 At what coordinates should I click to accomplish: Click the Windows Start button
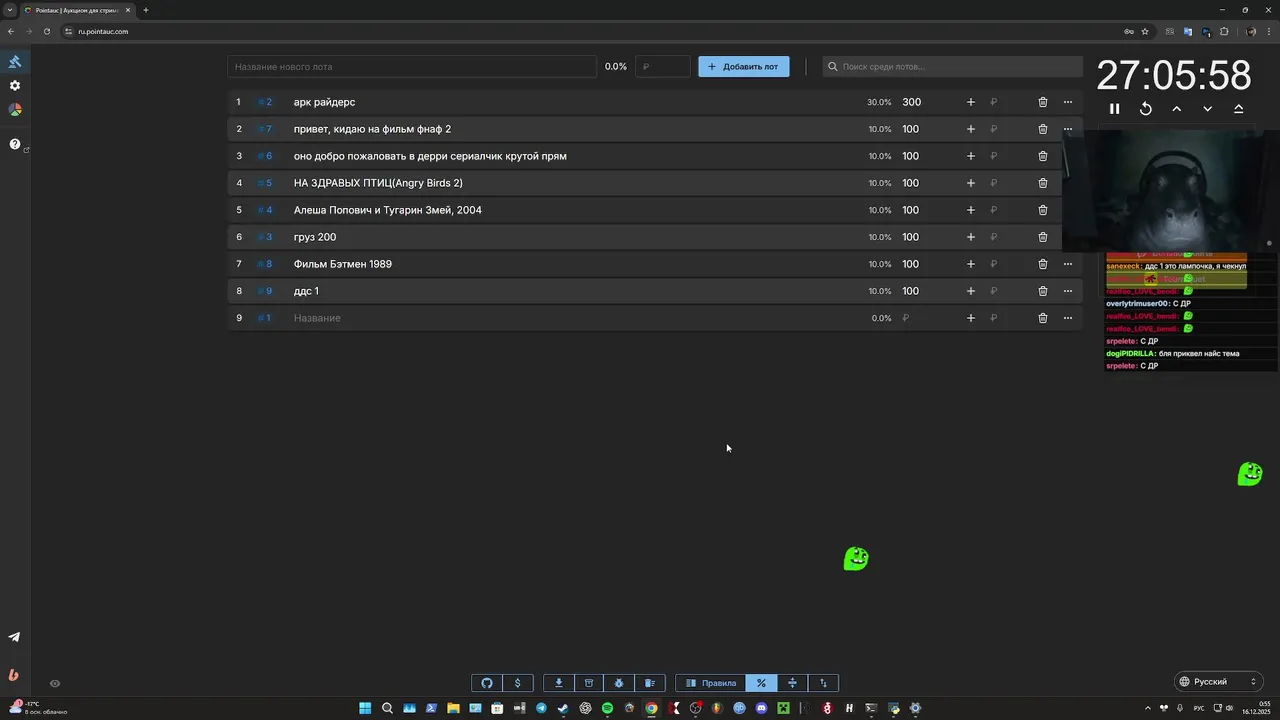tap(365, 708)
